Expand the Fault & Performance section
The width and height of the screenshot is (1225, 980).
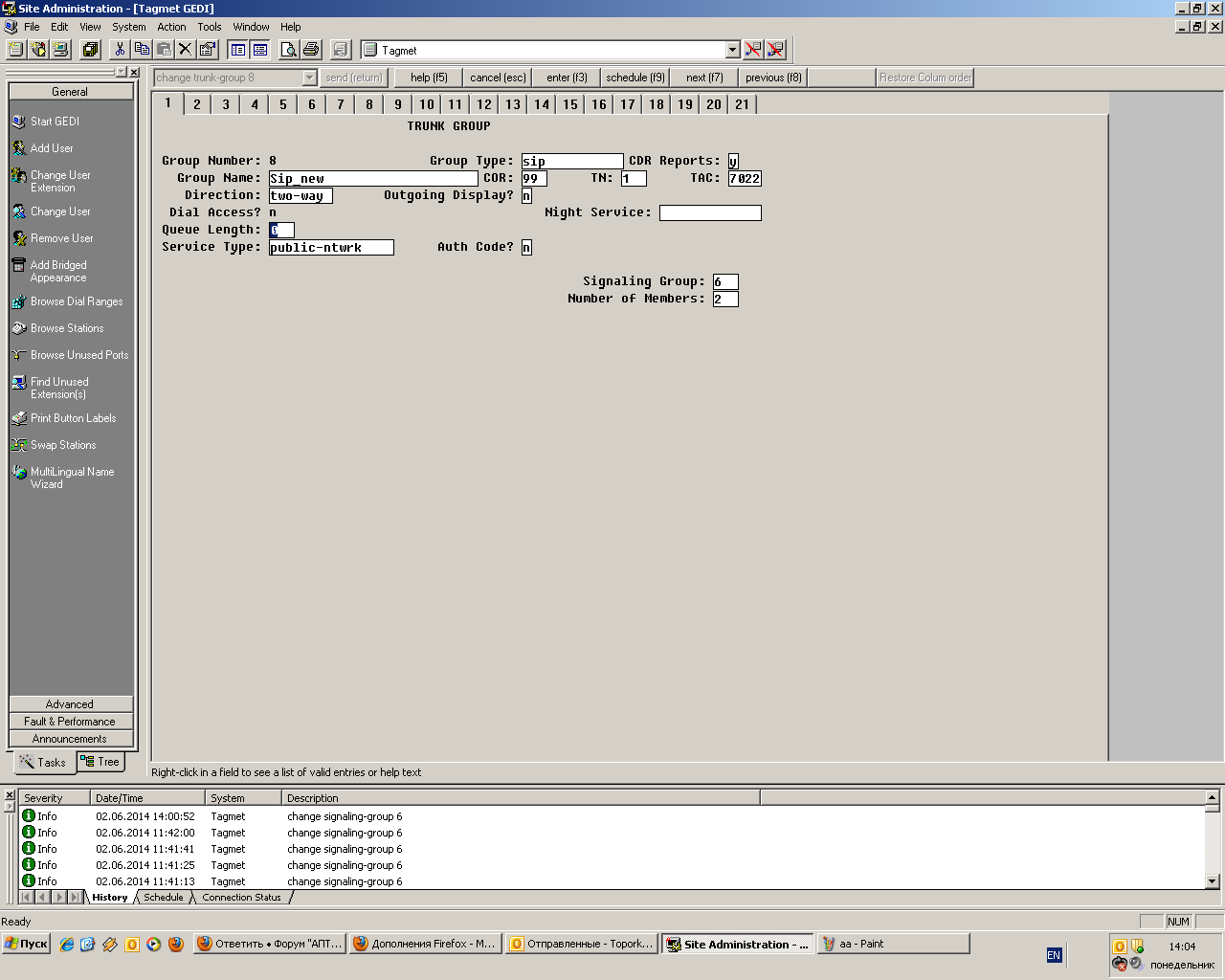tap(70, 722)
